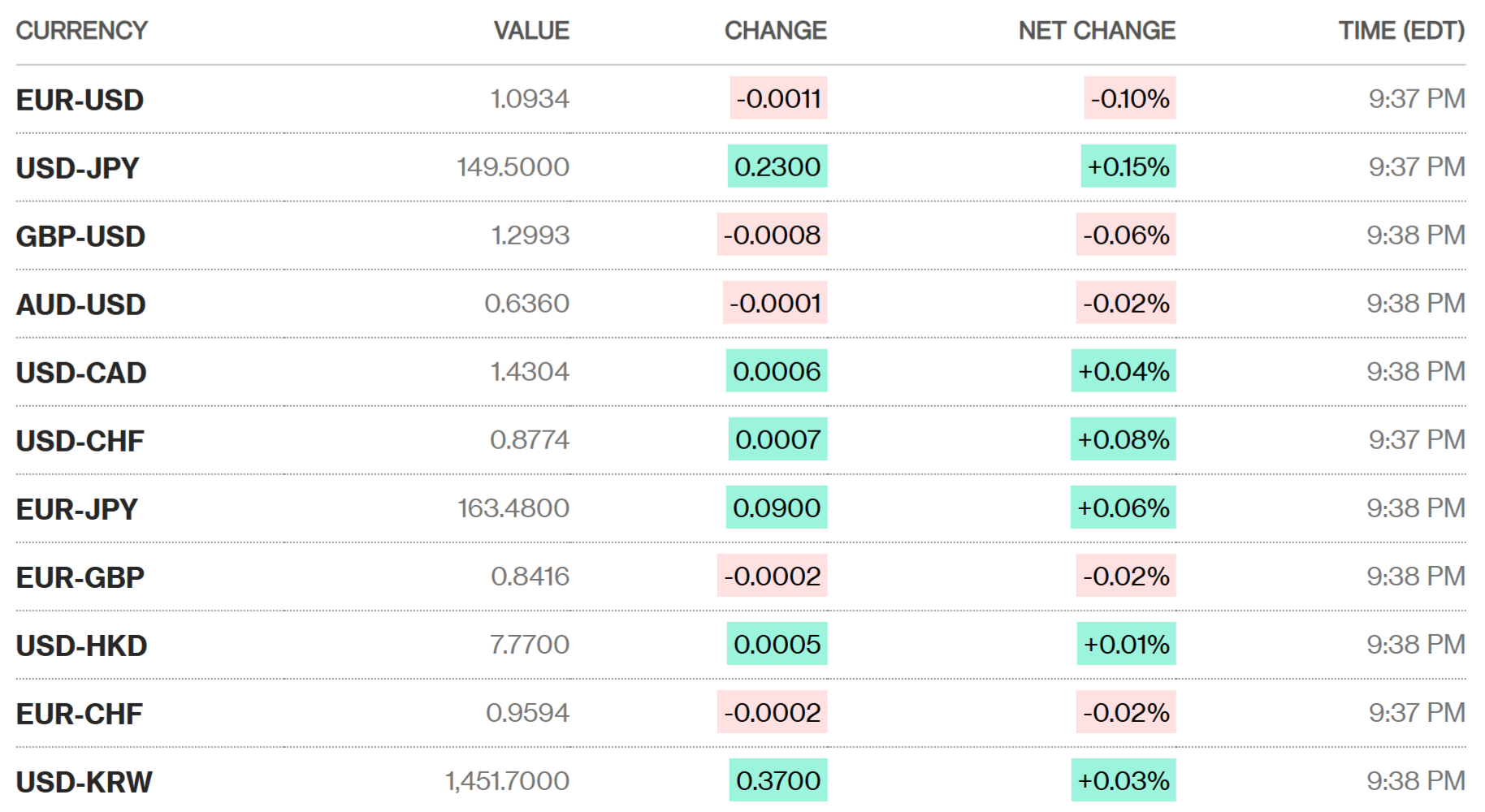This screenshot has height=812, width=1485.
Task: Click the USD-CHF currency link
Action: pyautogui.click(x=80, y=441)
